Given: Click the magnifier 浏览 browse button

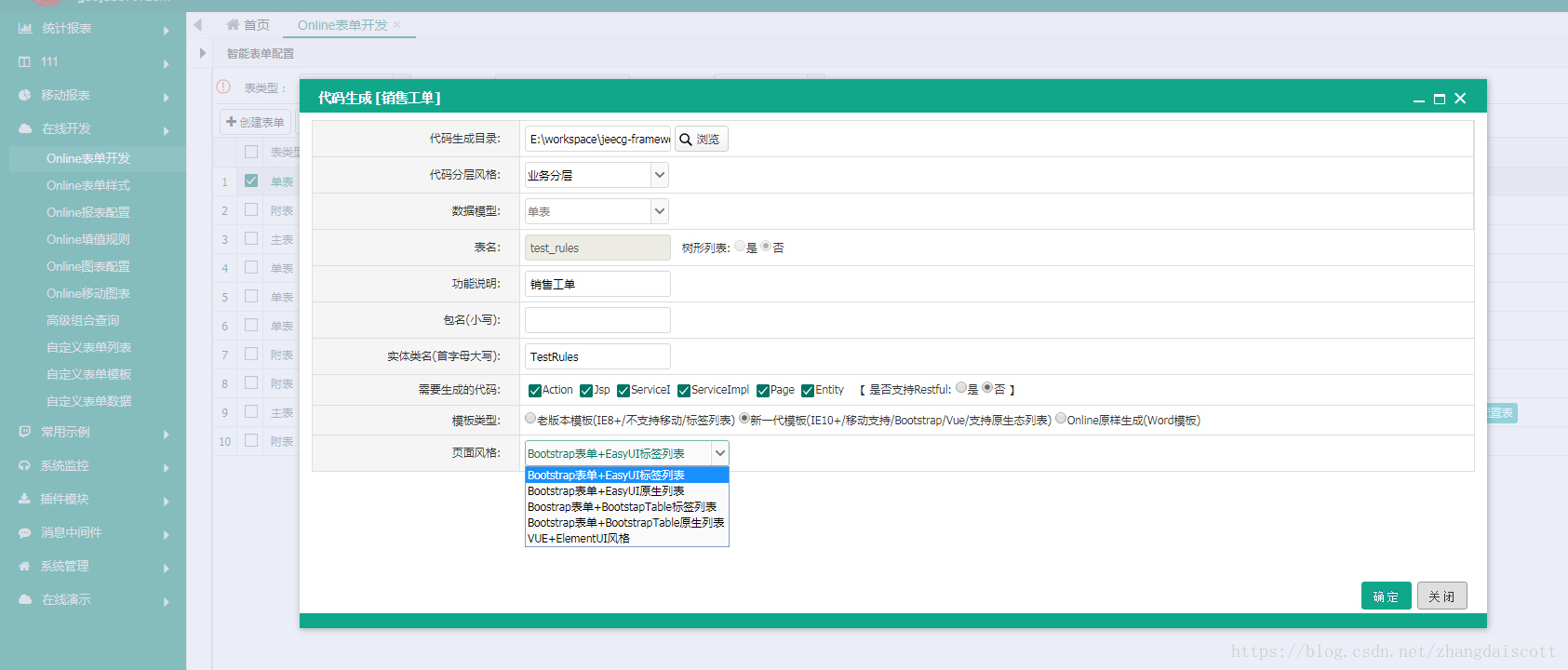Looking at the screenshot, I should (x=701, y=139).
